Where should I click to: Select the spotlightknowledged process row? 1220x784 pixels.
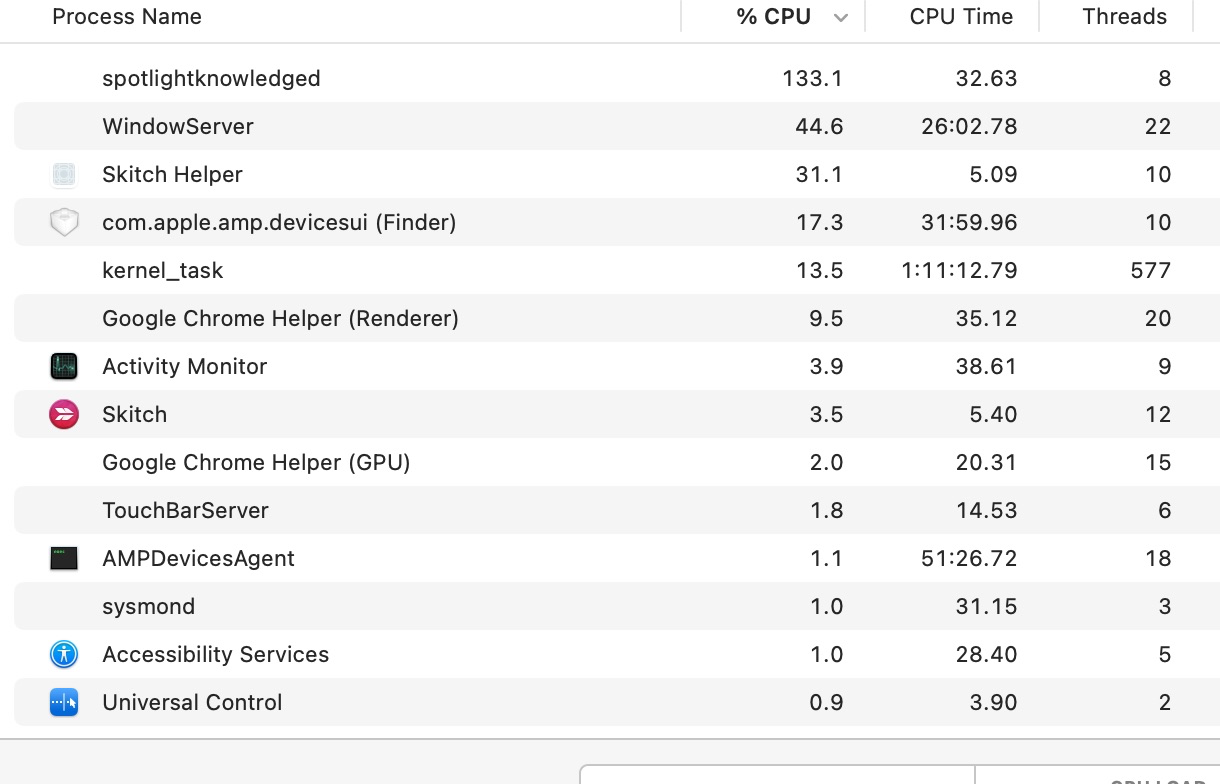211,78
